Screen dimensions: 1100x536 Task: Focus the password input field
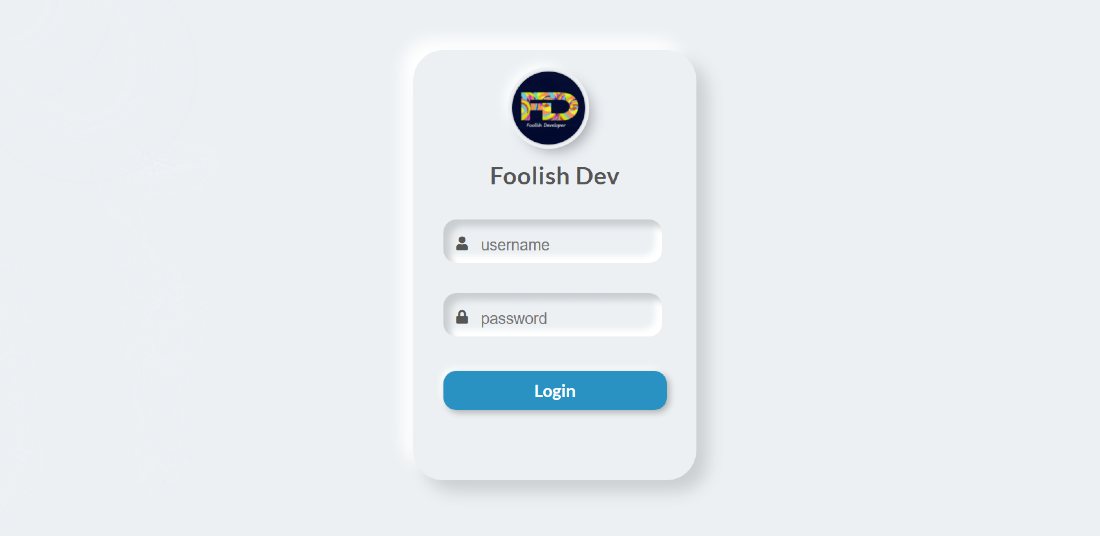(x=552, y=315)
